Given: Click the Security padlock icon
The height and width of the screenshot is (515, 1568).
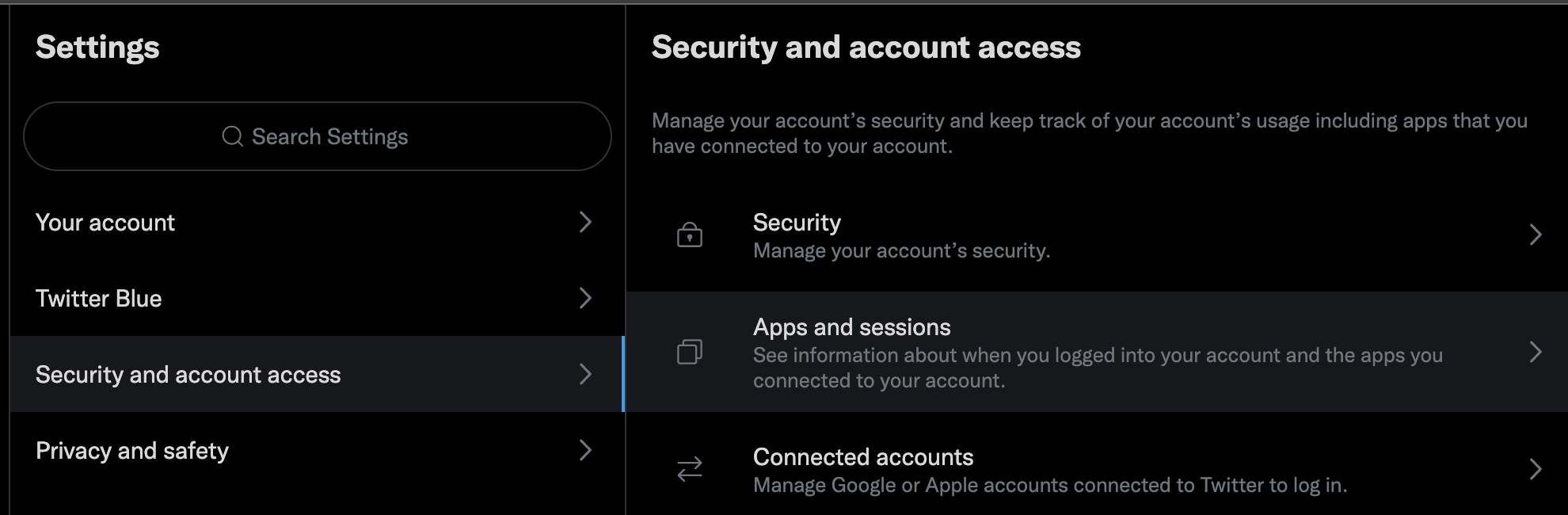Looking at the screenshot, I should click(x=690, y=235).
